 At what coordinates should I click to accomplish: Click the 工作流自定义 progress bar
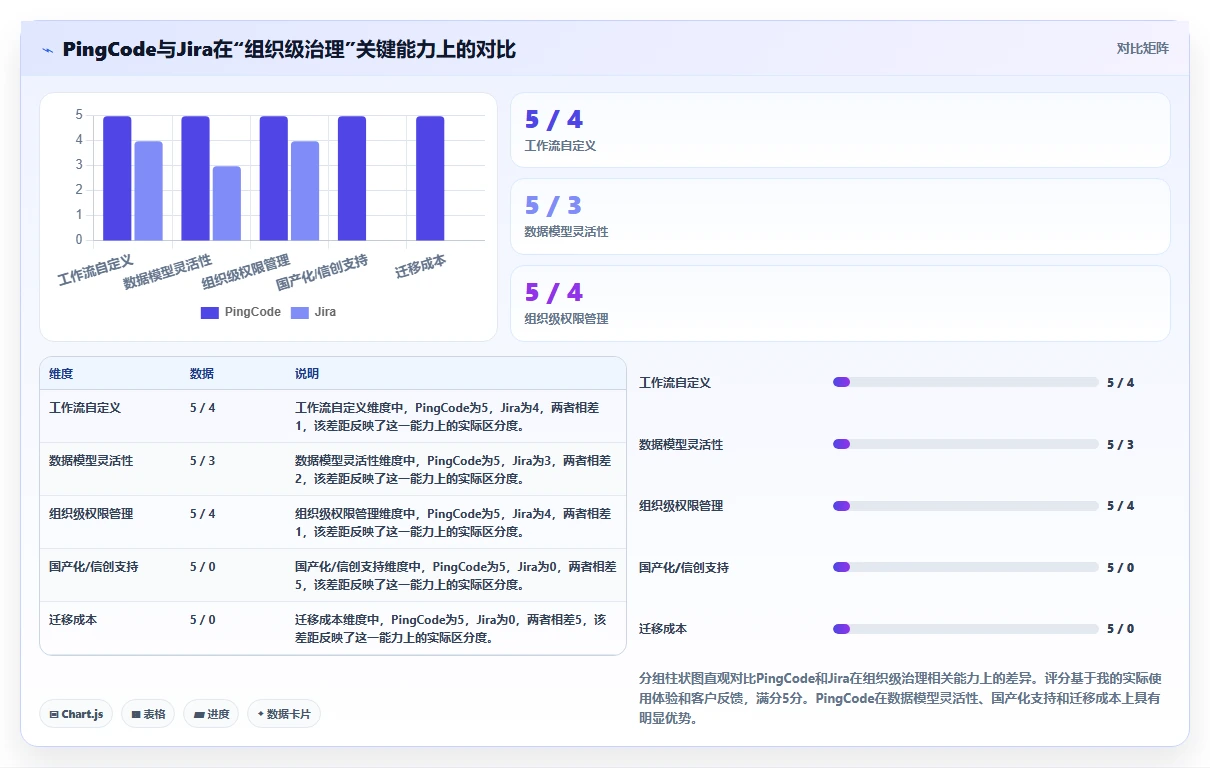pyautogui.click(x=965, y=382)
